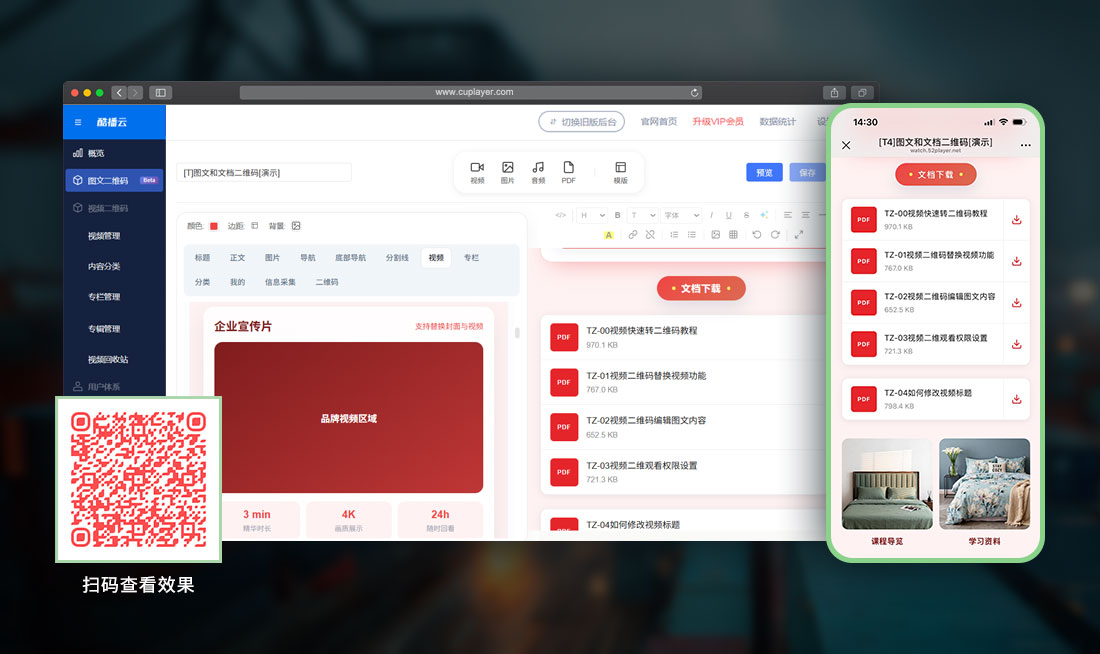
Task: Open 视频回收站 in the sidebar
Action: pyautogui.click(x=108, y=359)
